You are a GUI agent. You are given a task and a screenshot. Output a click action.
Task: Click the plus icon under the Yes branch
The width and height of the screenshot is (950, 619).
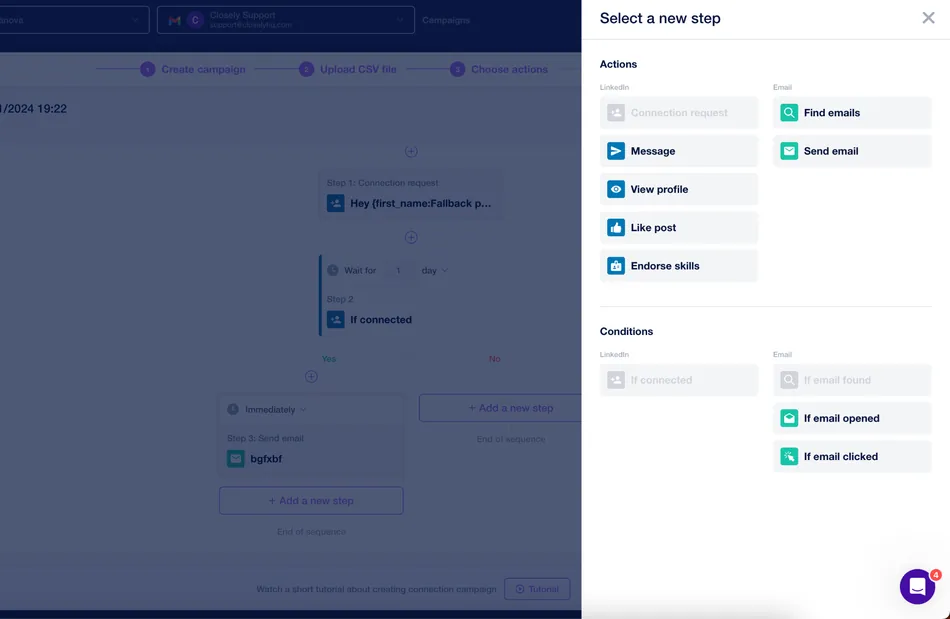click(x=311, y=377)
